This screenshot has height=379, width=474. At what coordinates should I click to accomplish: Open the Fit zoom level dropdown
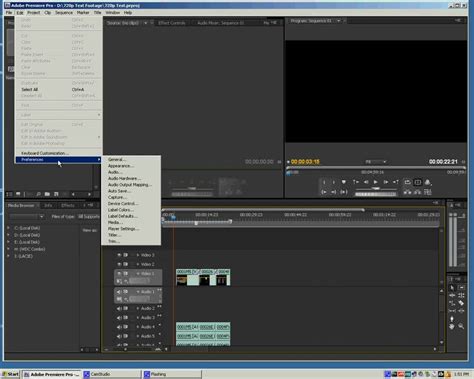coord(376,162)
